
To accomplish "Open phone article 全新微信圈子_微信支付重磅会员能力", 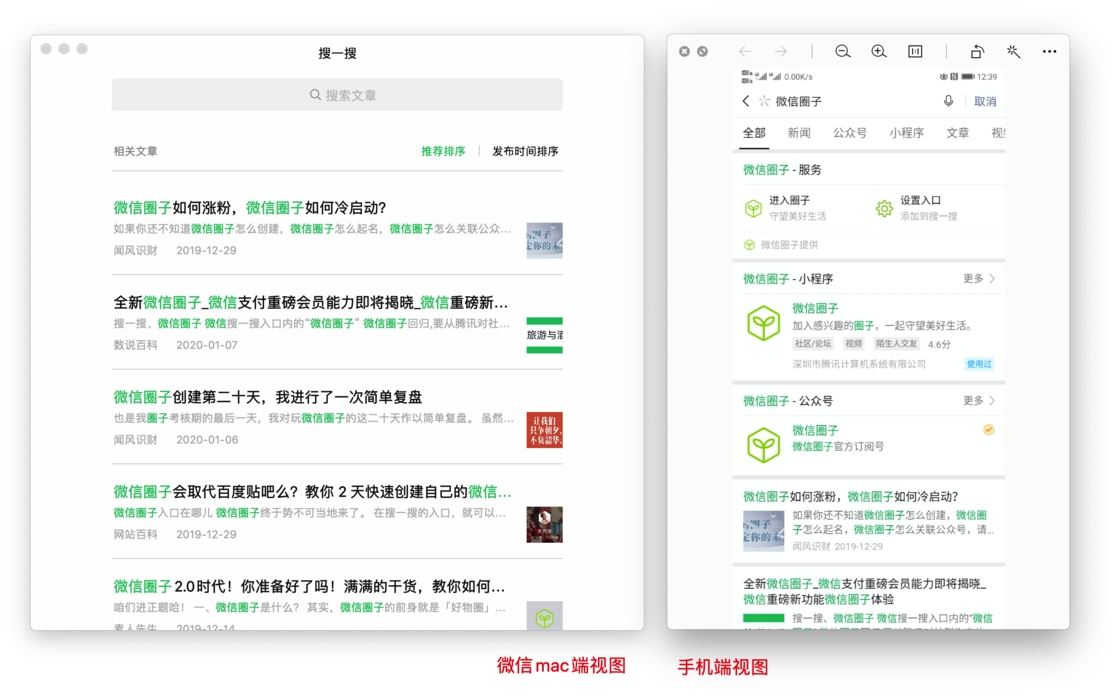I will (x=864, y=592).
